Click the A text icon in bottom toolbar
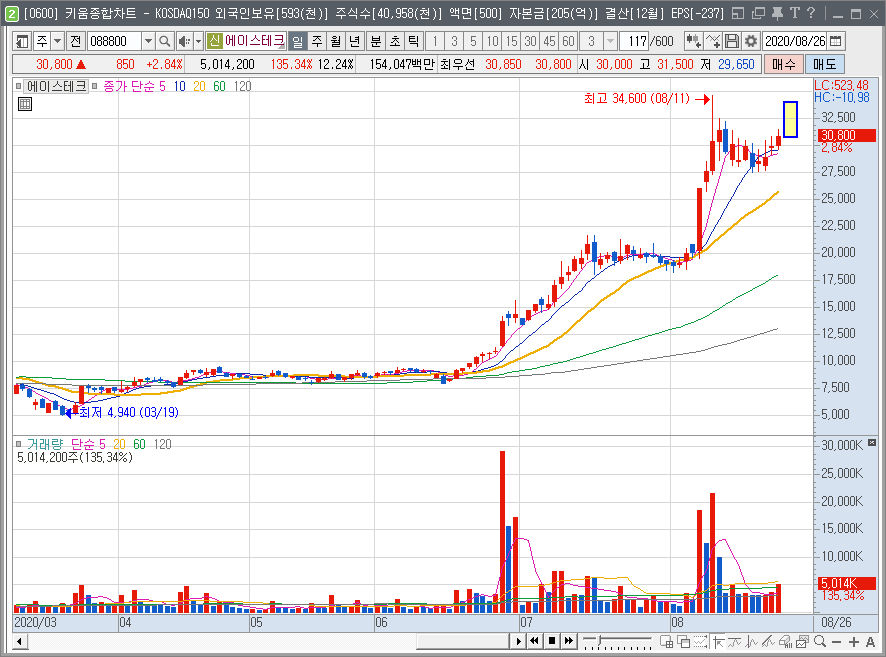 point(870,642)
